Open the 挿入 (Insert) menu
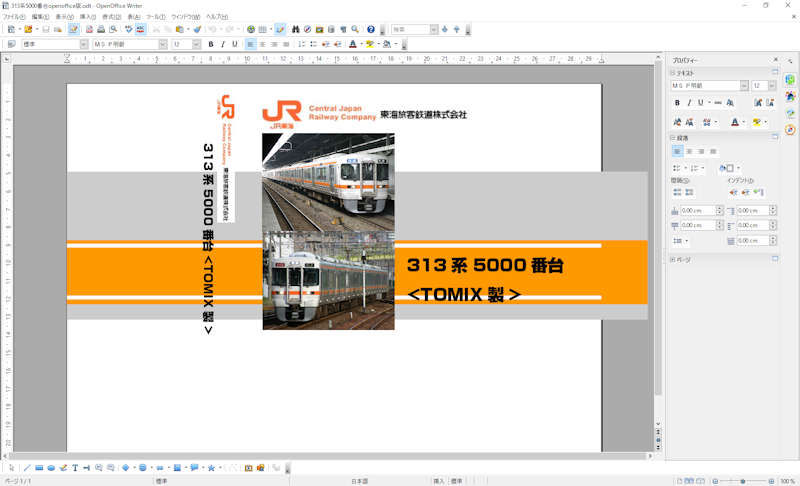This screenshot has width=800, height=486. coord(88,17)
